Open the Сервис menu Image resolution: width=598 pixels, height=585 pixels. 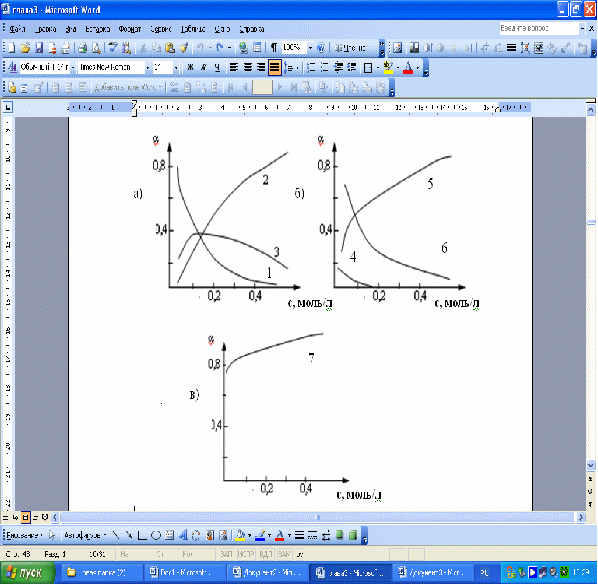tap(161, 29)
